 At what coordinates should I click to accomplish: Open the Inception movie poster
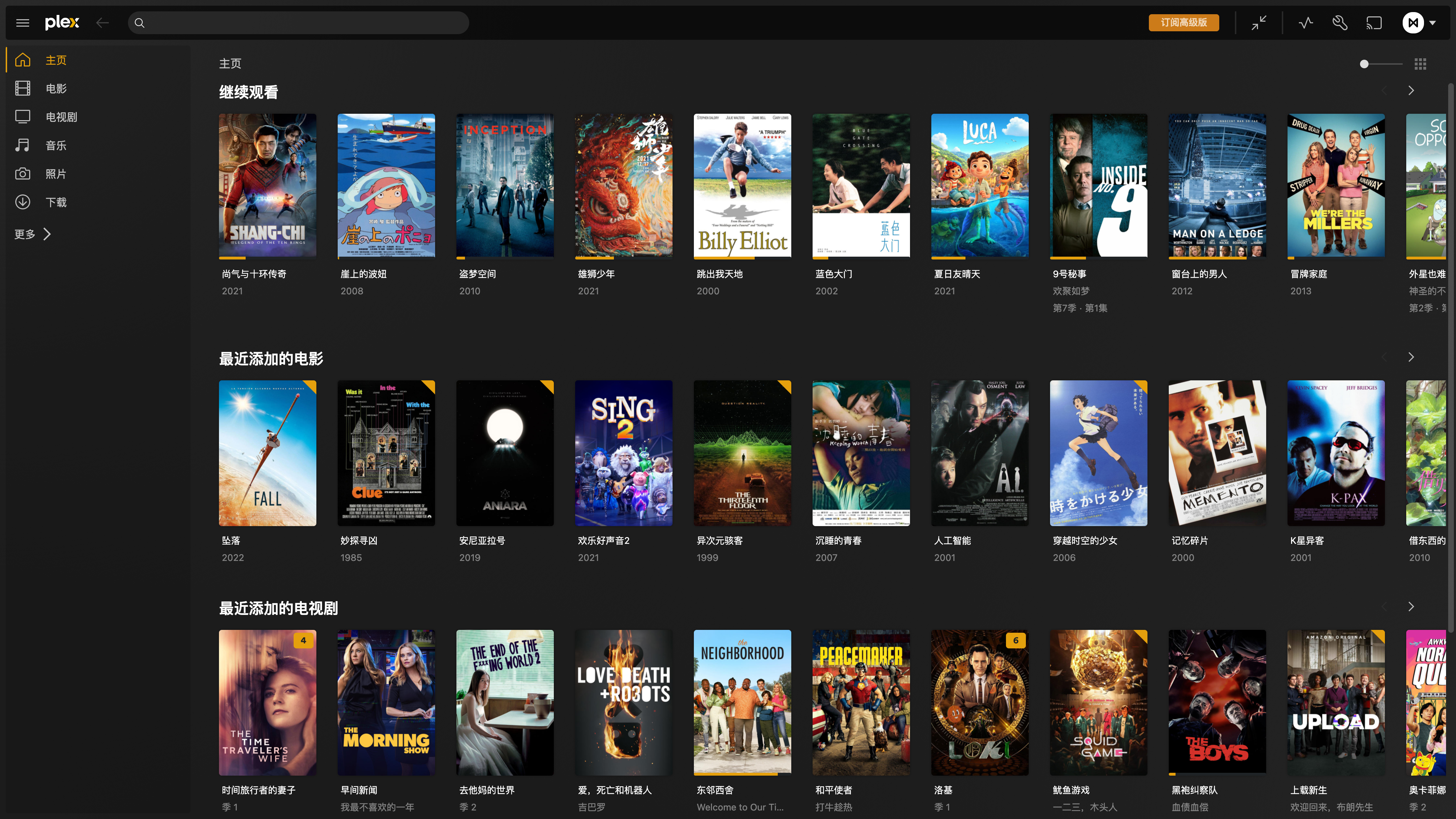pyautogui.click(x=505, y=186)
